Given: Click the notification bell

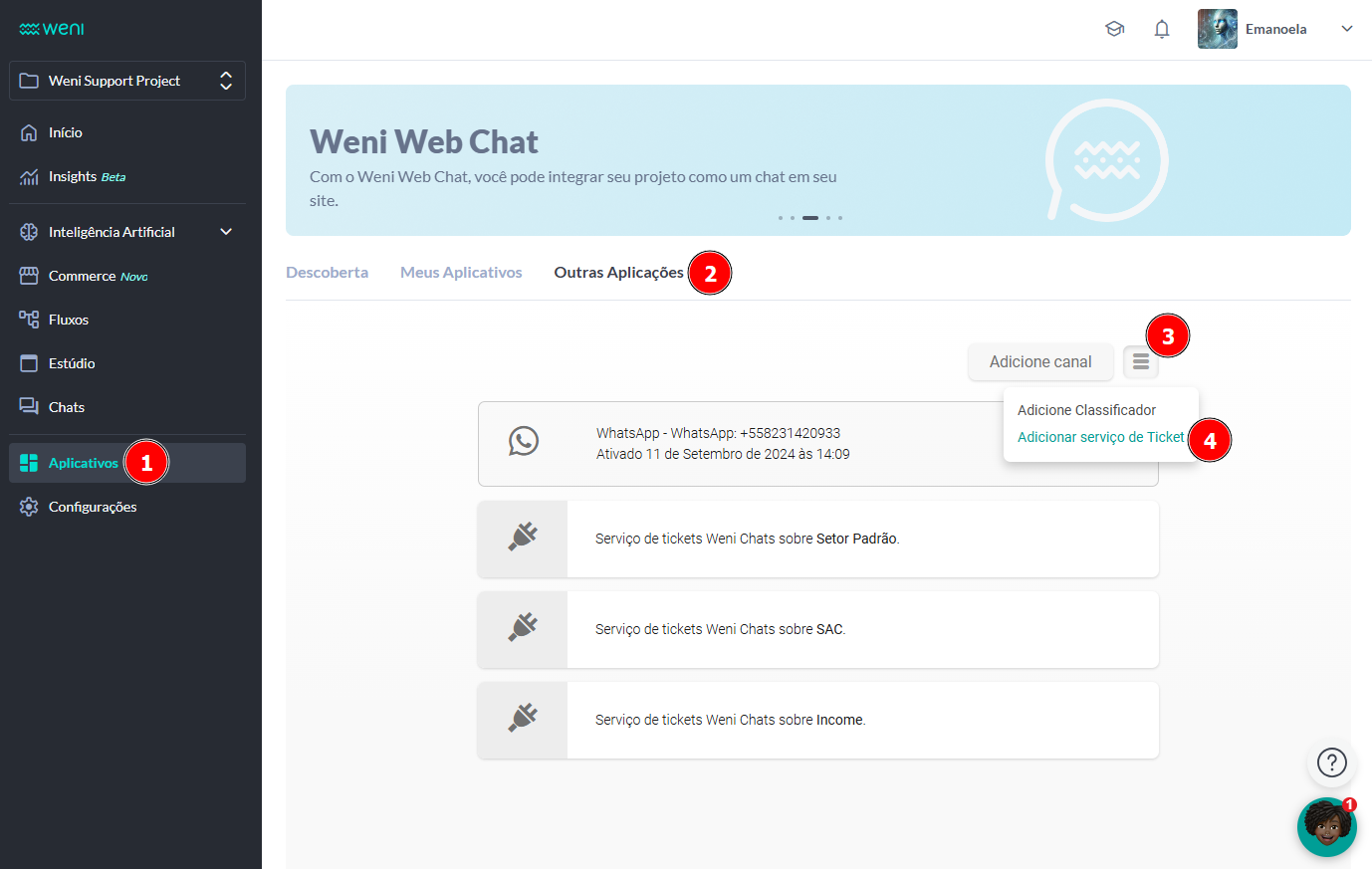Looking at the screenshot, I should [1161, 29].
